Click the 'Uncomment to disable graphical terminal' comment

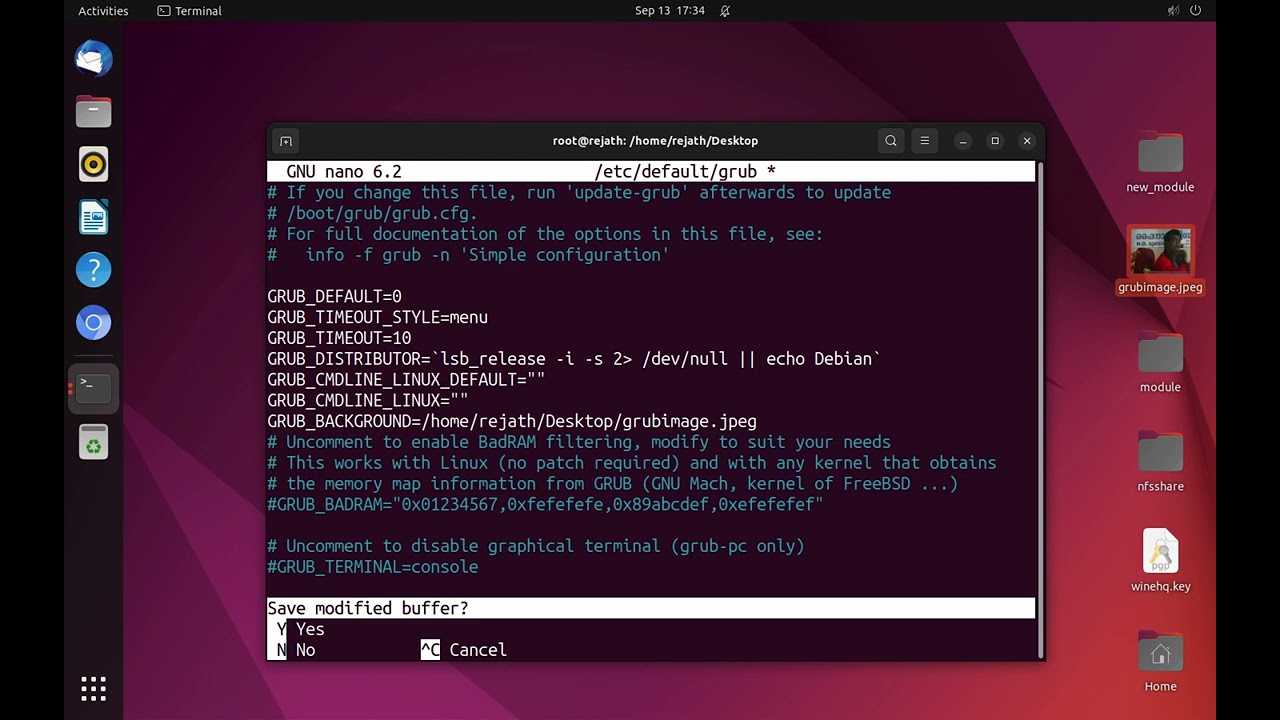click(x=536, y=546)
